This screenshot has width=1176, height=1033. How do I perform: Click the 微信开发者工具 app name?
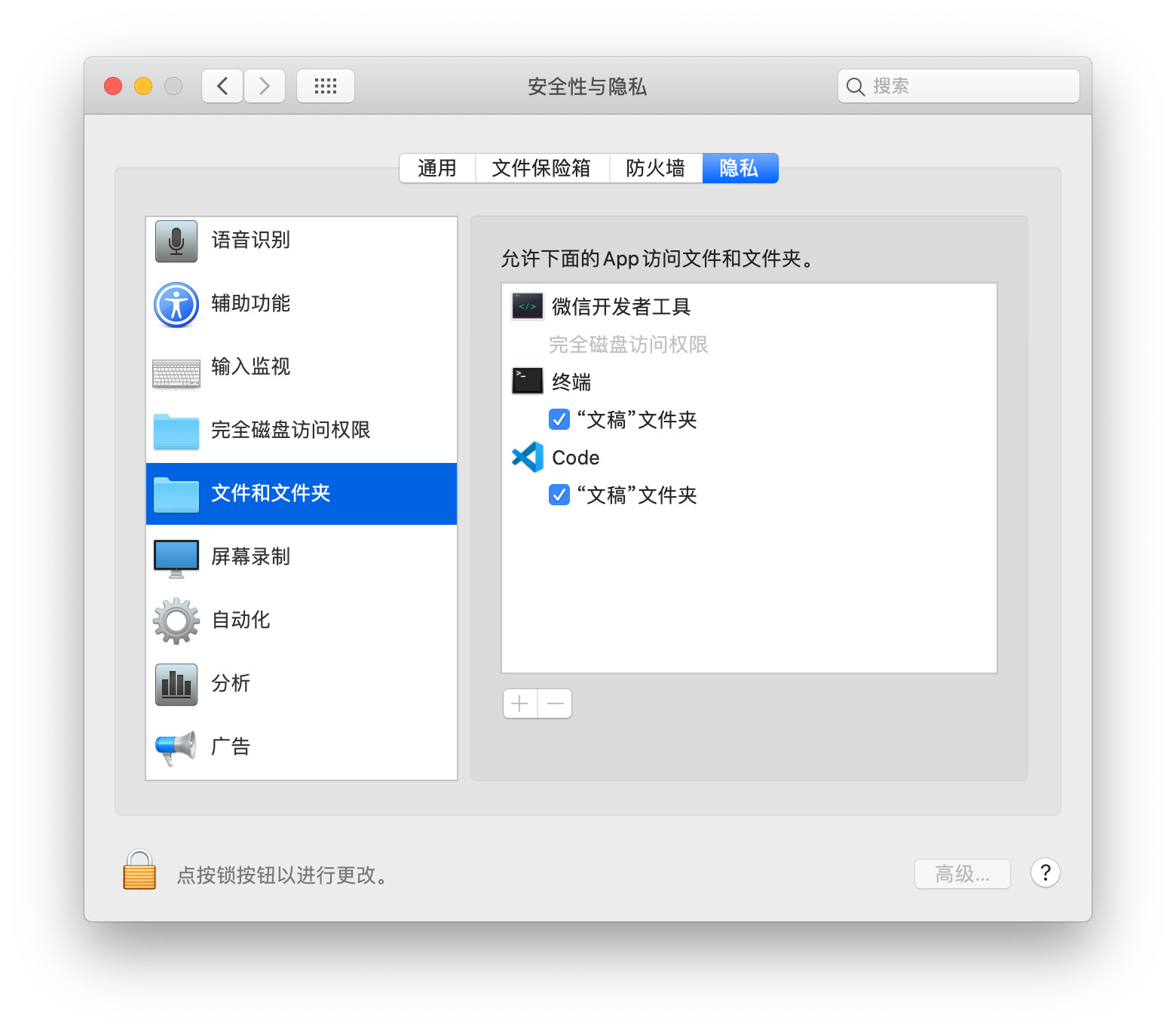click(x=621, y=307)
